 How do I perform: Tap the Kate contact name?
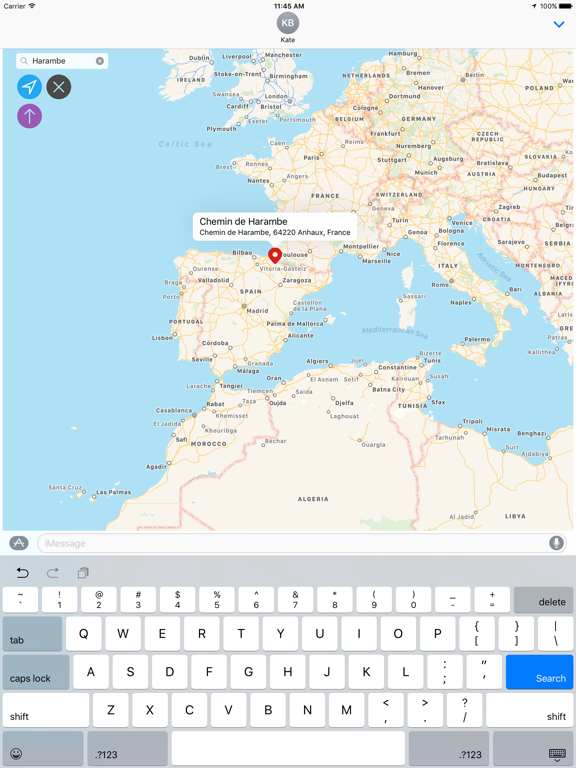click(288, 40)
